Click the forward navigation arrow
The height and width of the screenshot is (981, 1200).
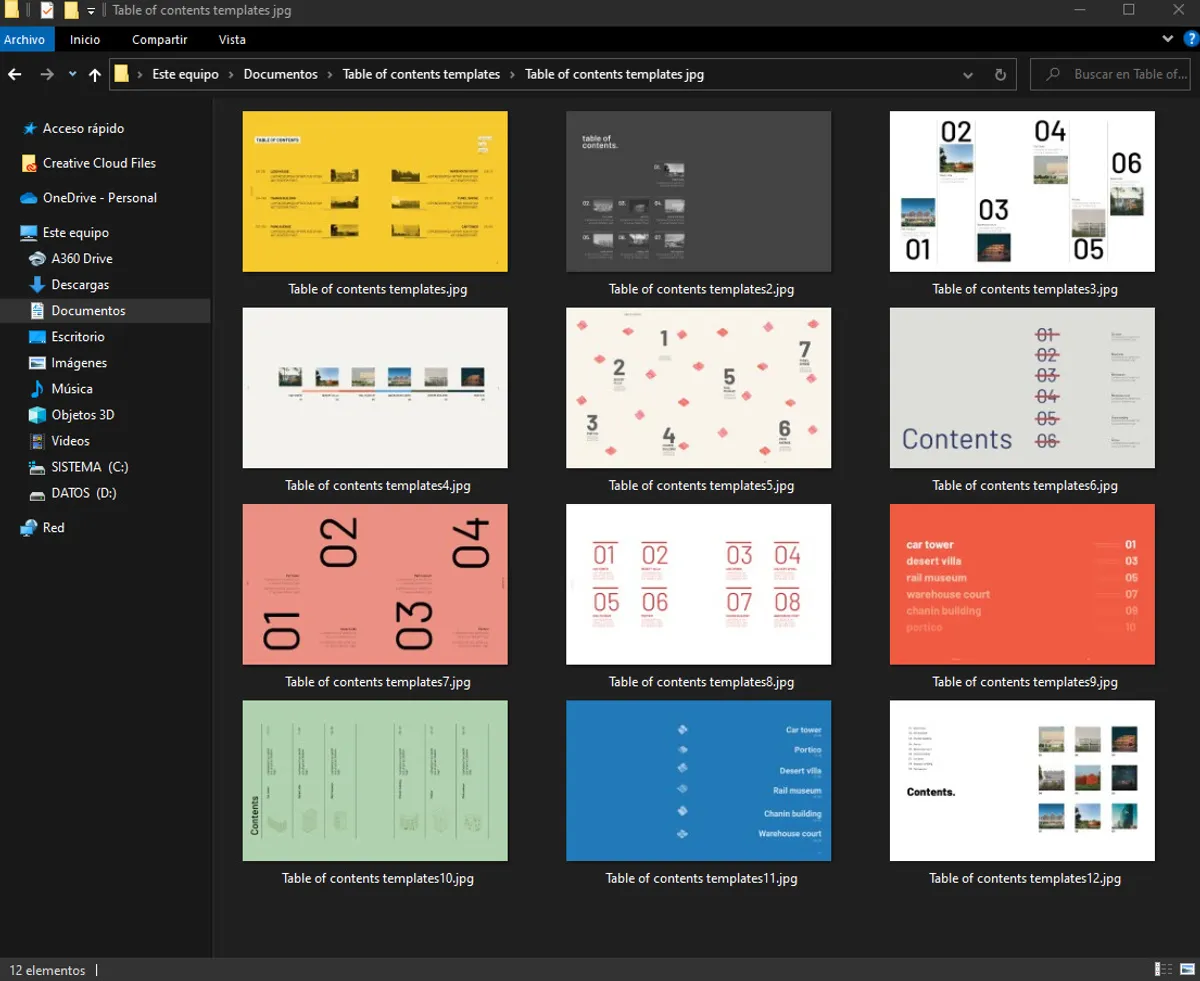(46, 74)
